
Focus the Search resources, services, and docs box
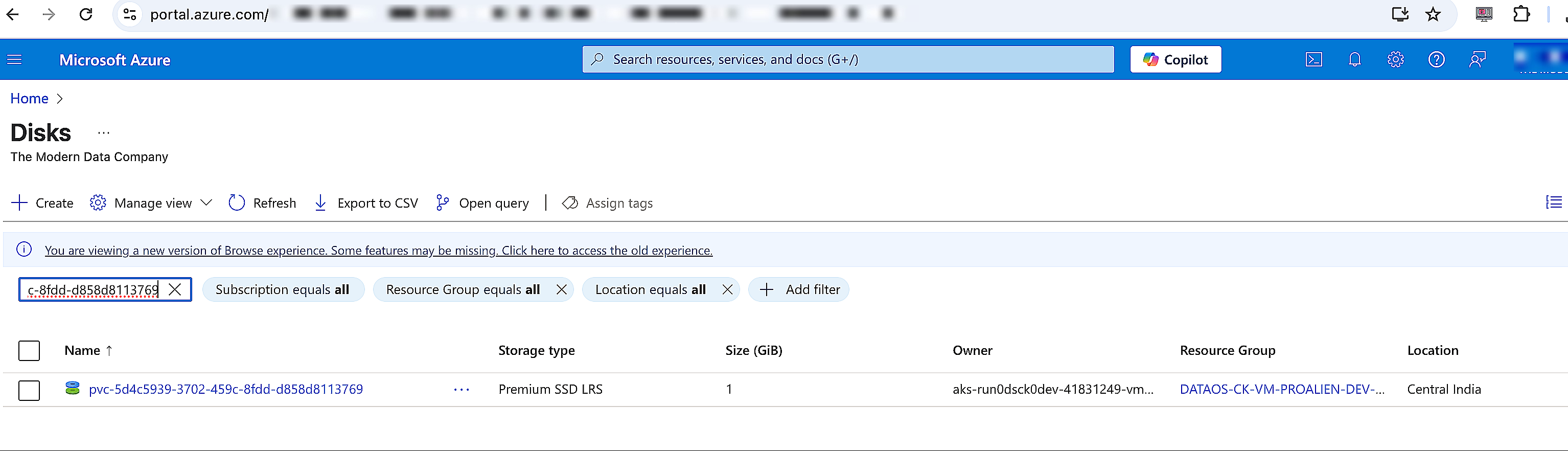point(848,60)
